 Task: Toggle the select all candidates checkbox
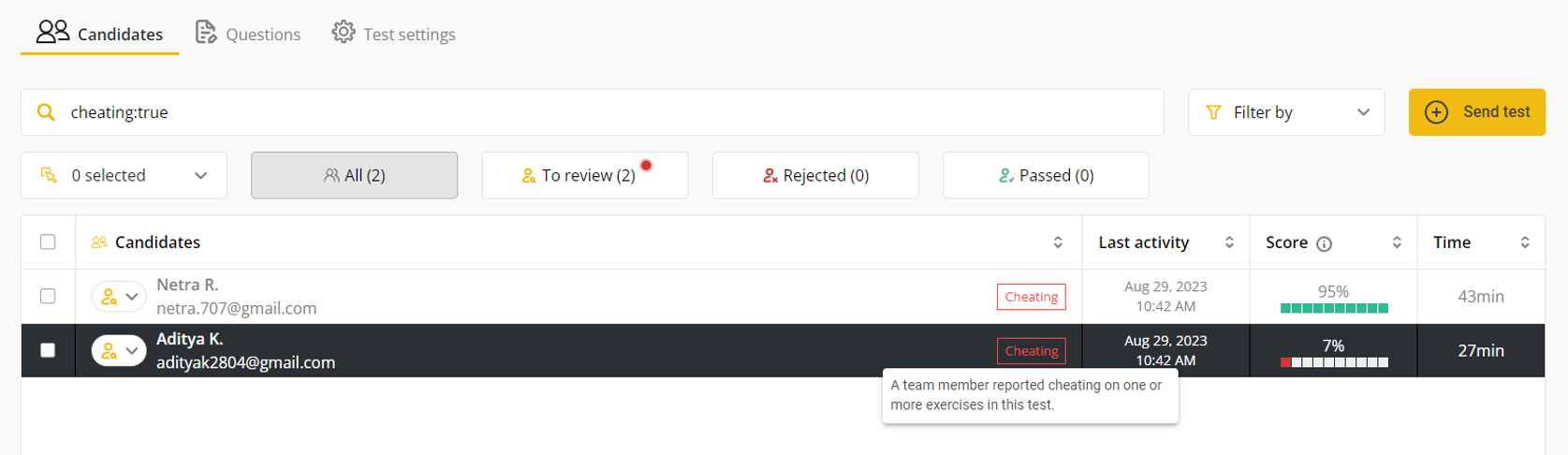[48, 242]
